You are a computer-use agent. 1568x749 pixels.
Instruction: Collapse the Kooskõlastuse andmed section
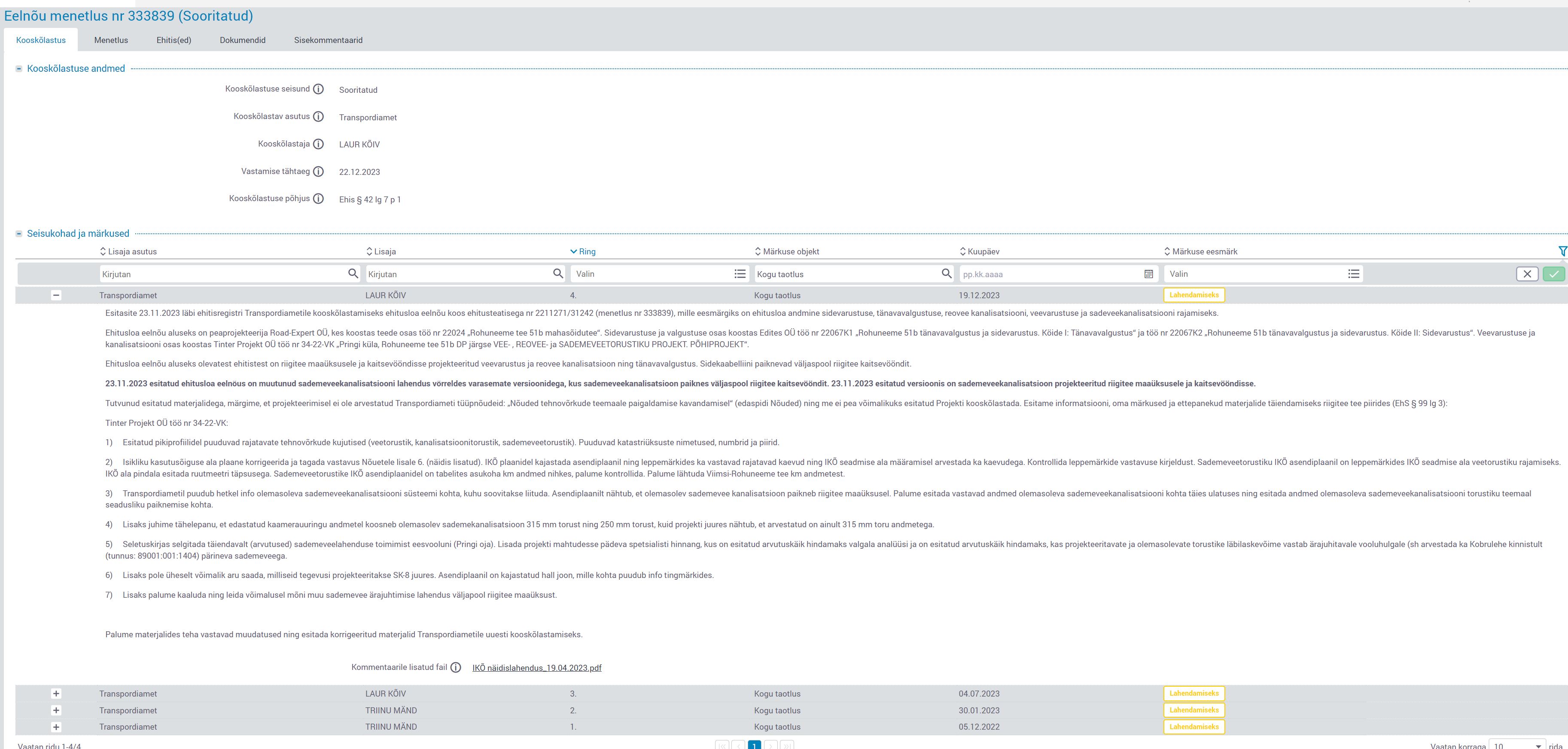(x=19, y=69)
